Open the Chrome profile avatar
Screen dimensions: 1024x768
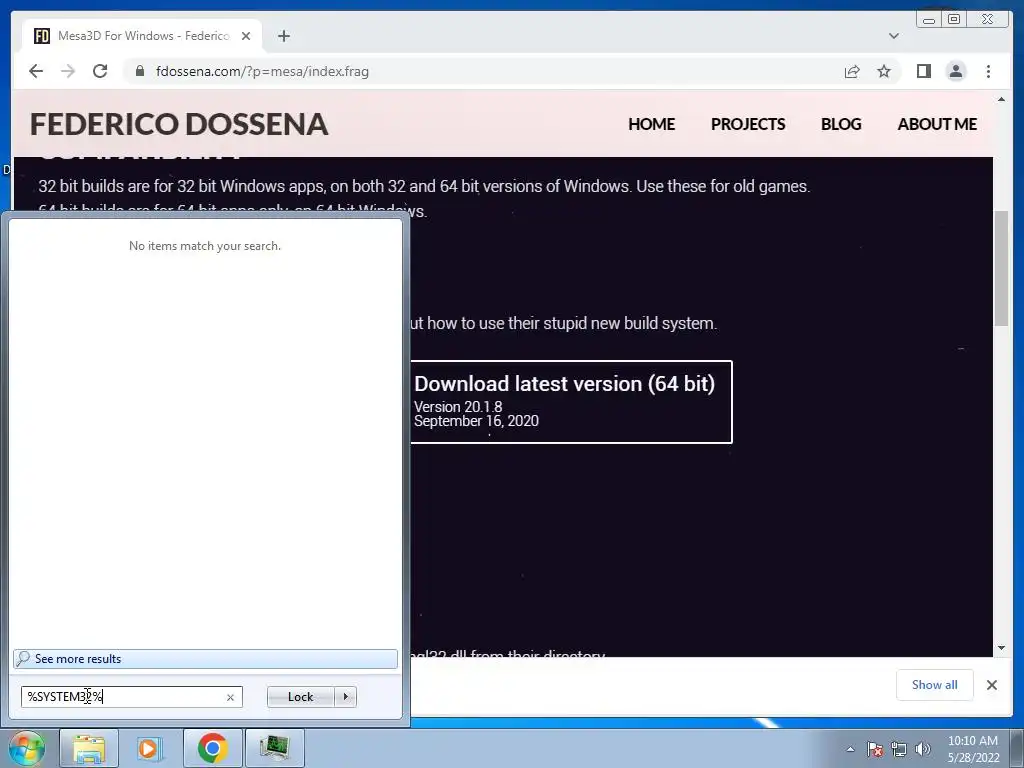click(955, 71)
